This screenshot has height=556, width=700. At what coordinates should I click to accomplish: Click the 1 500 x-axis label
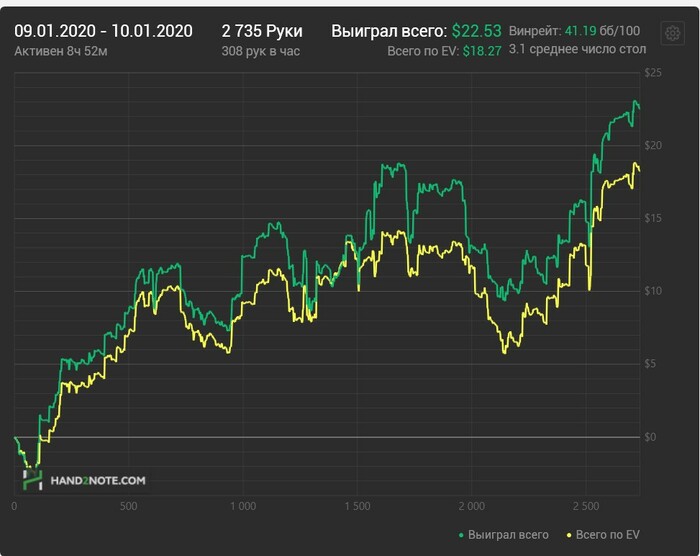coord(357,506)
